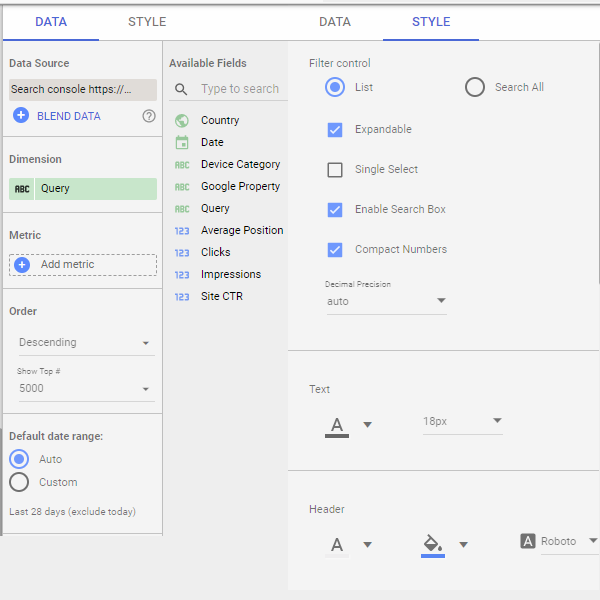Pick the Header font color swatch

click(337, 546)
